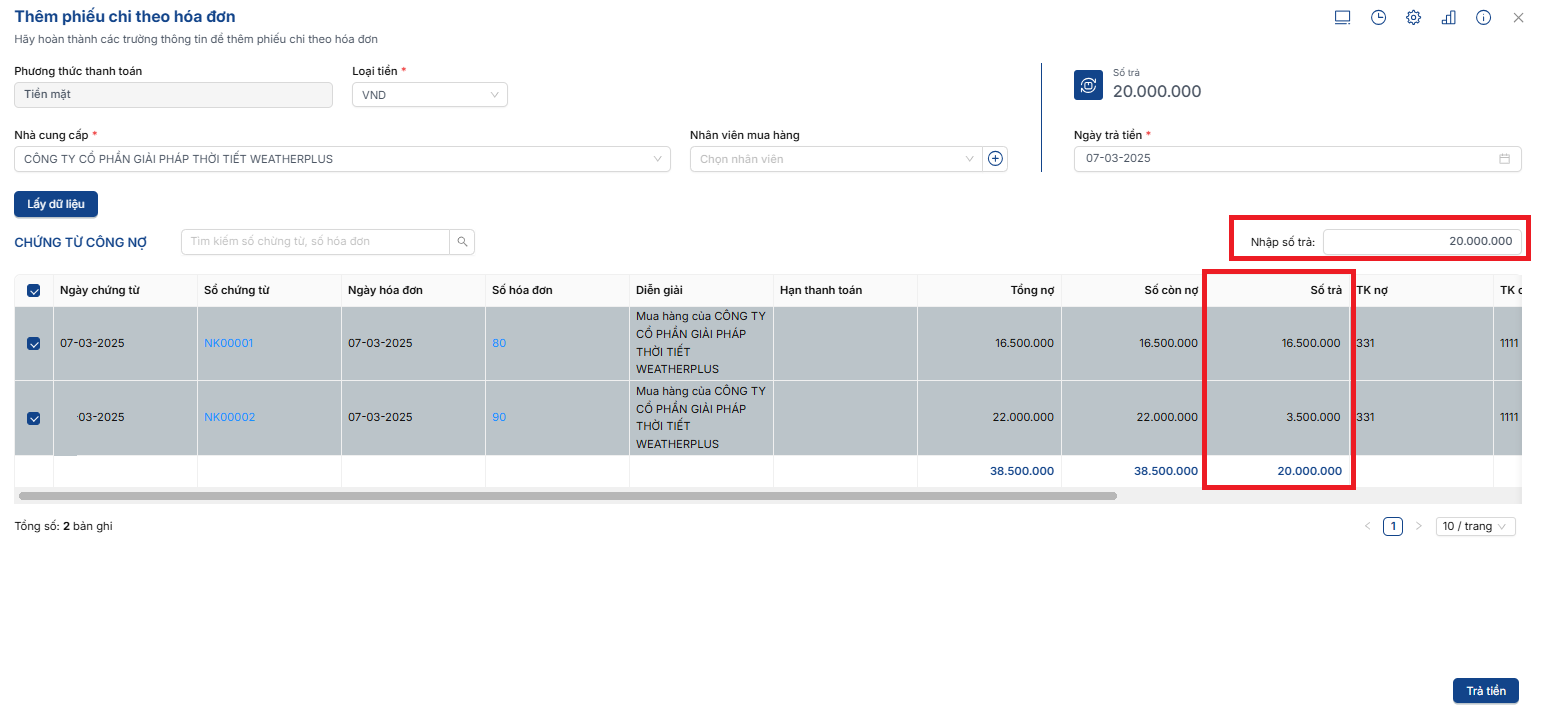Click the bar chart report icon
The width and height of the screenshot is (1545, 709).
[x=1448, y=18]
